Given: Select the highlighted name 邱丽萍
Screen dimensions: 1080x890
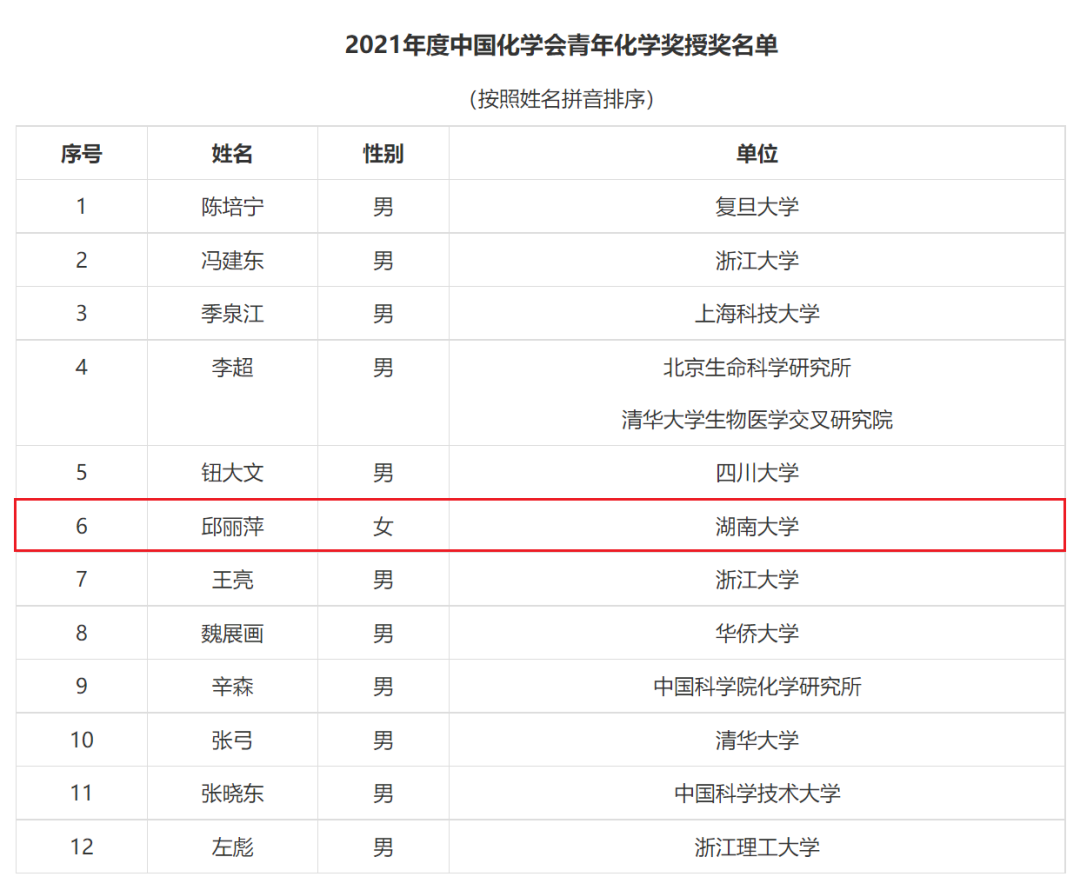Looking at the screenshot, I should click(232, 526).
